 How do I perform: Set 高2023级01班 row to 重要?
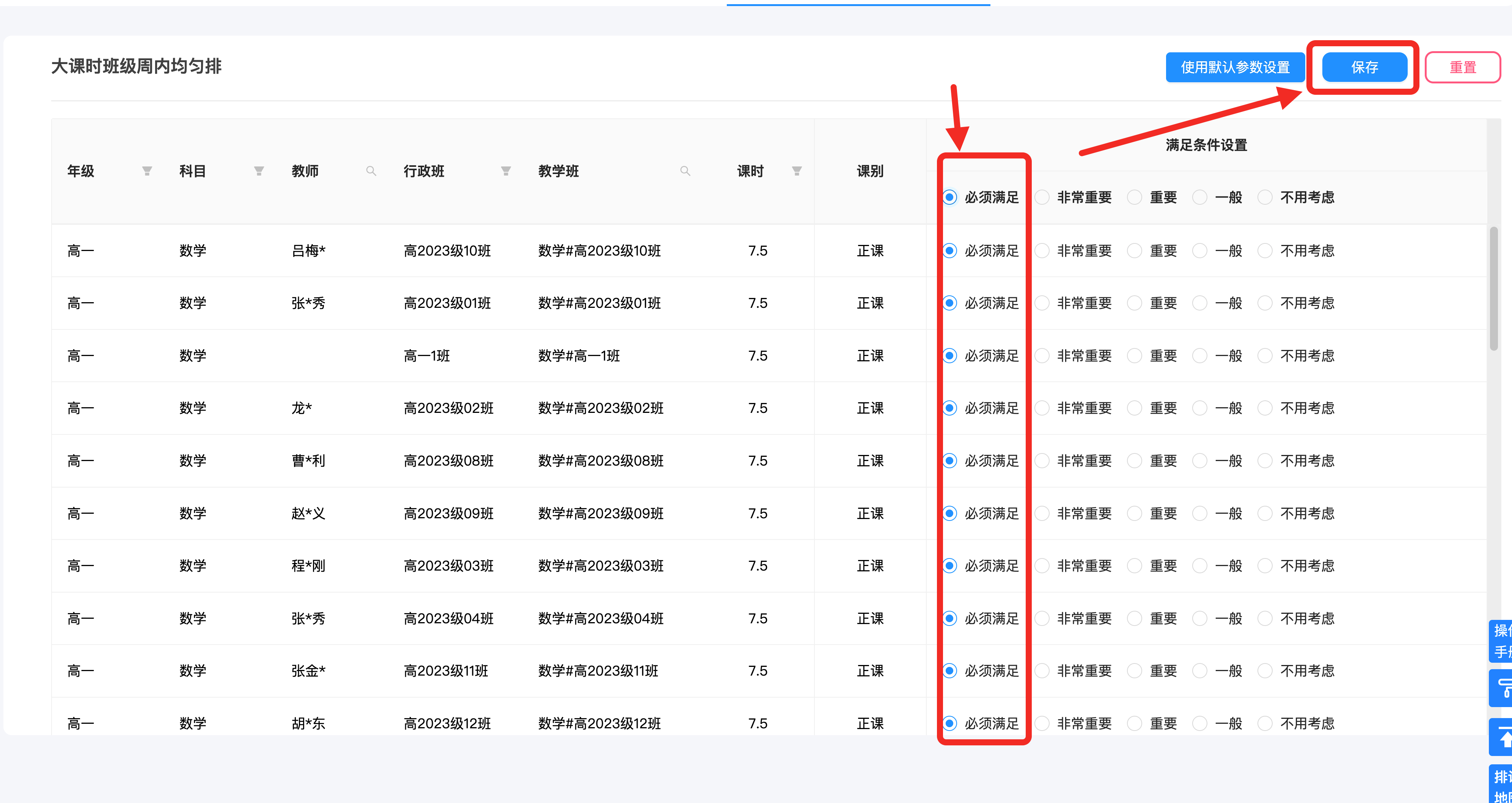[1135, 303]
